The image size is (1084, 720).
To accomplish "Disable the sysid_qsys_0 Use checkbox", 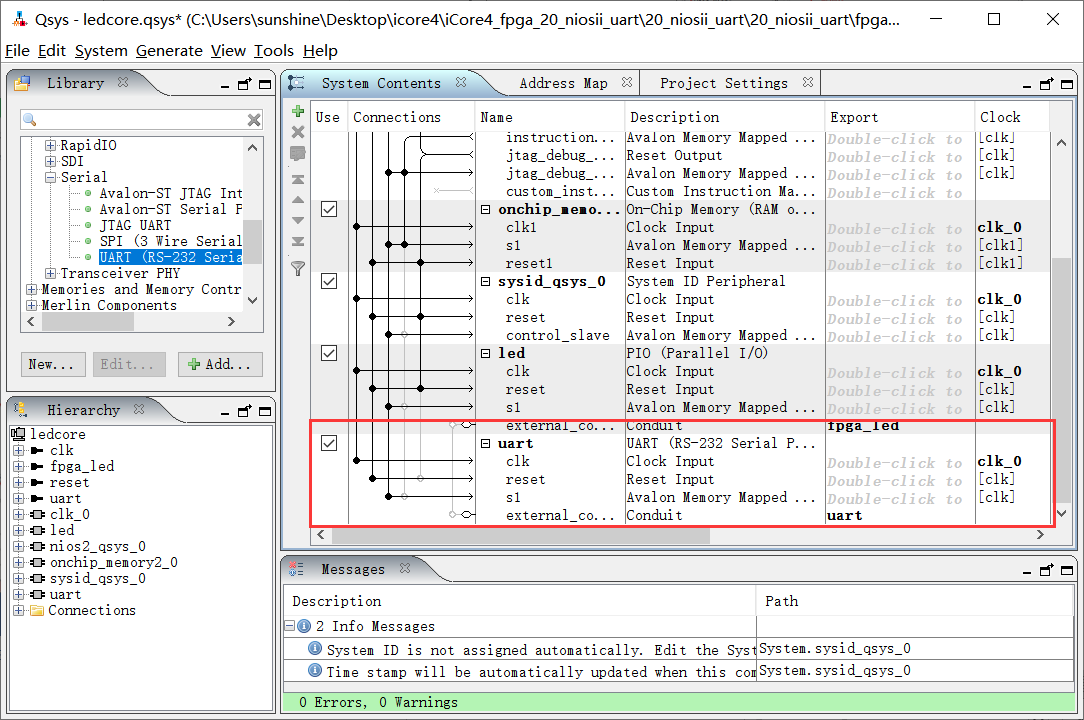I will click(328, 281).
